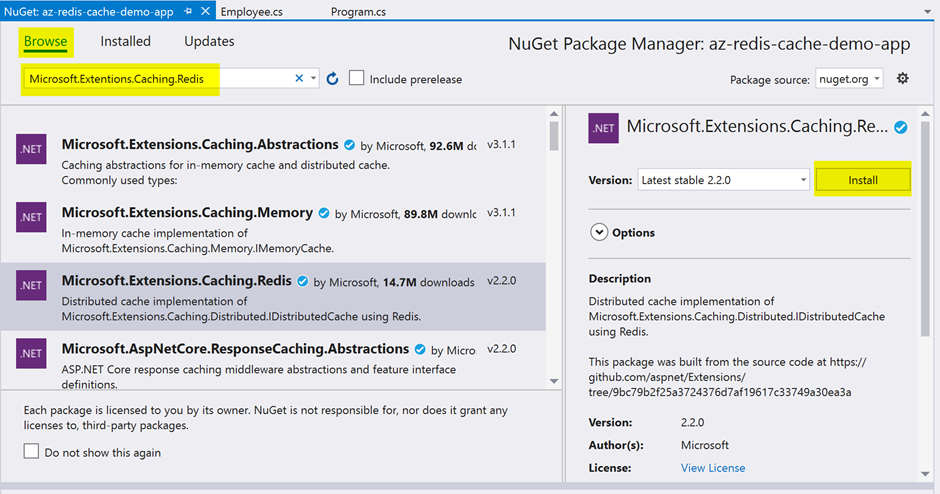Click 14.7M downloads text
940x494 pixels.
429,282
